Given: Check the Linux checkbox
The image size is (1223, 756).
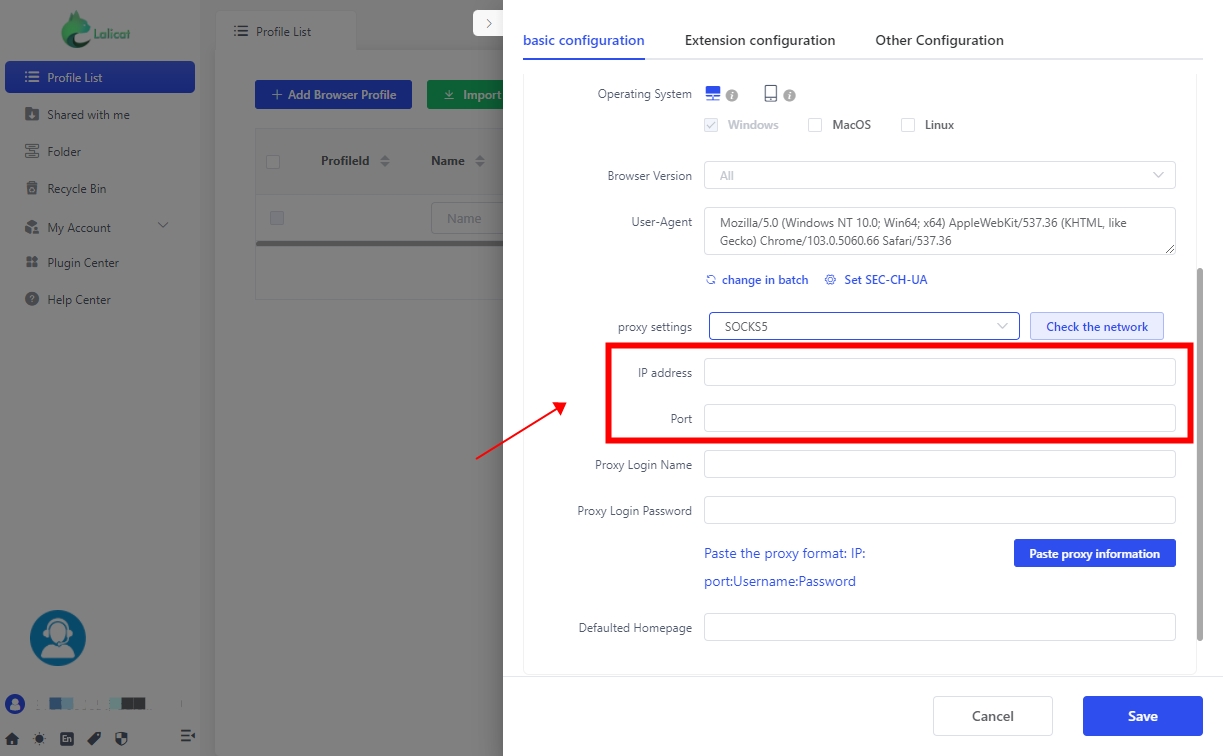Looking at the screenshot, I should [908, 126].
